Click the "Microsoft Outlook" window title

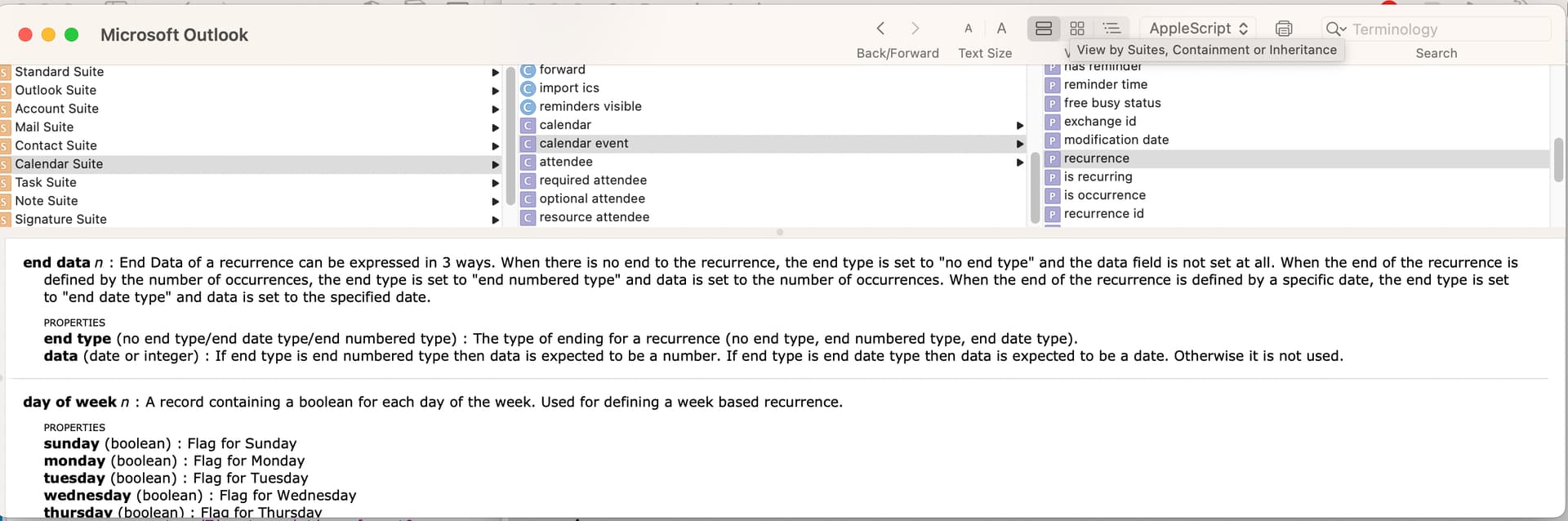coord(174,35)
